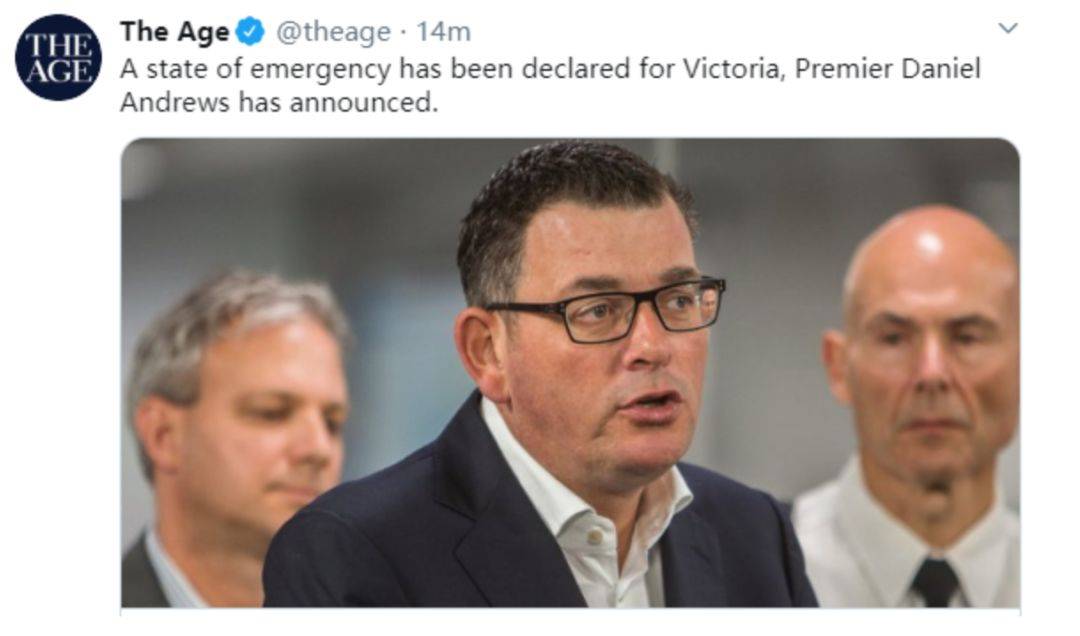Image resolution: width=1080 pixels, height=636 pixels.
Task: Expand the tweet options chevron menu
Action: click(x=1008, y=28)
